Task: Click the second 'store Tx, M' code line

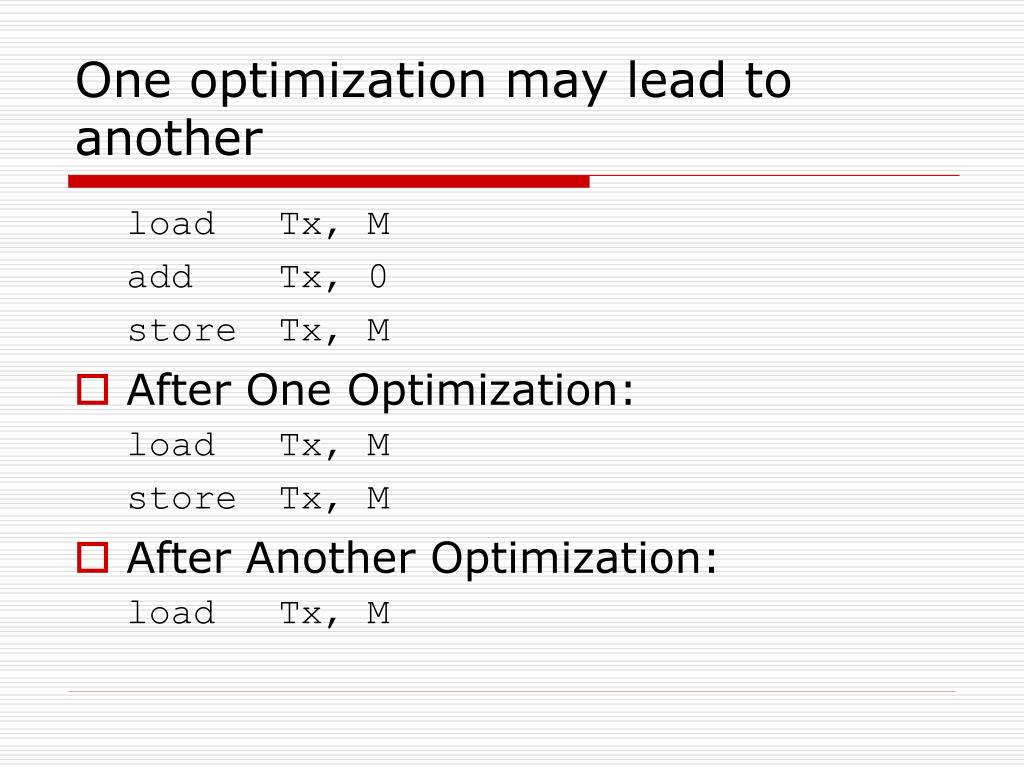Action: [x=259, y=499]
